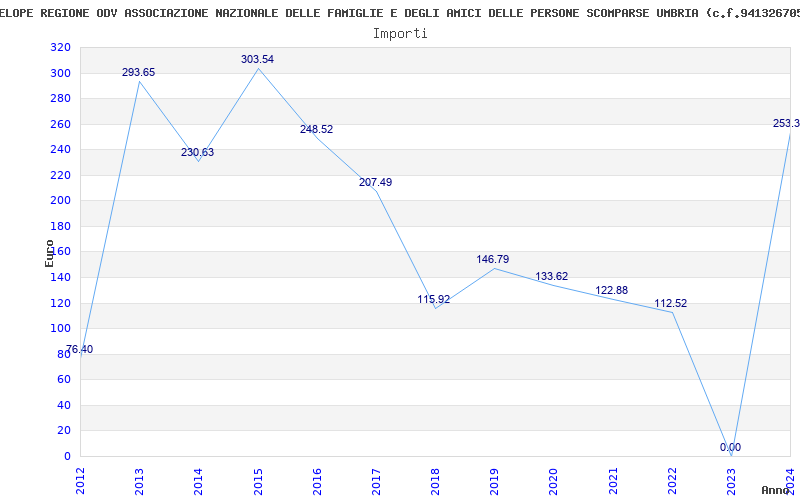800x500 pixels.
Task: Click the 2023 year axis label
Action: 731,481
